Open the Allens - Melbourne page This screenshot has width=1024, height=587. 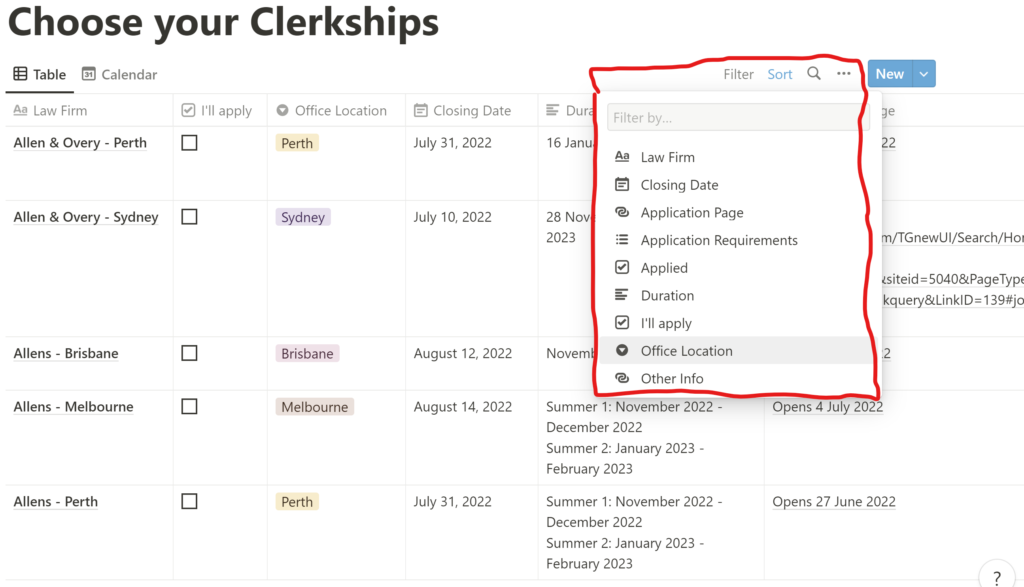click(x=74, y=407)
